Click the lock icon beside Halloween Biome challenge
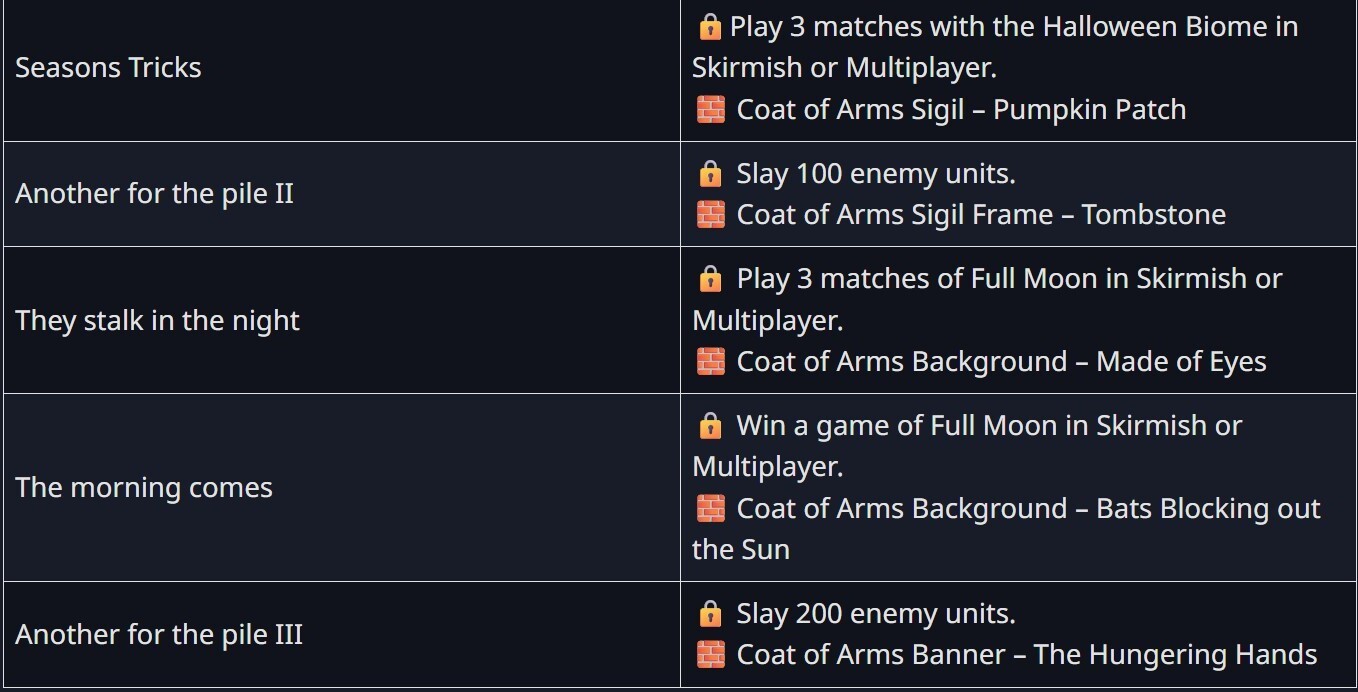 [x=709, y=27]
